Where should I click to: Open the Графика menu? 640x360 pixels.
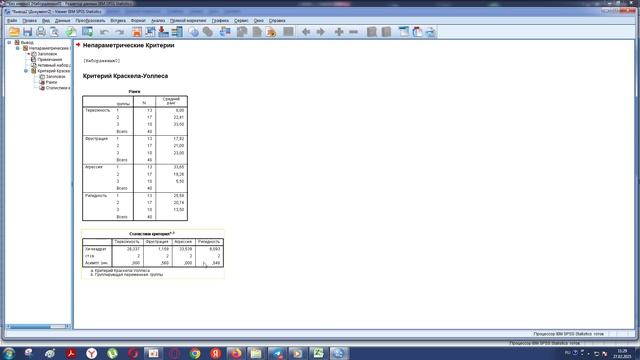point(220,20)
